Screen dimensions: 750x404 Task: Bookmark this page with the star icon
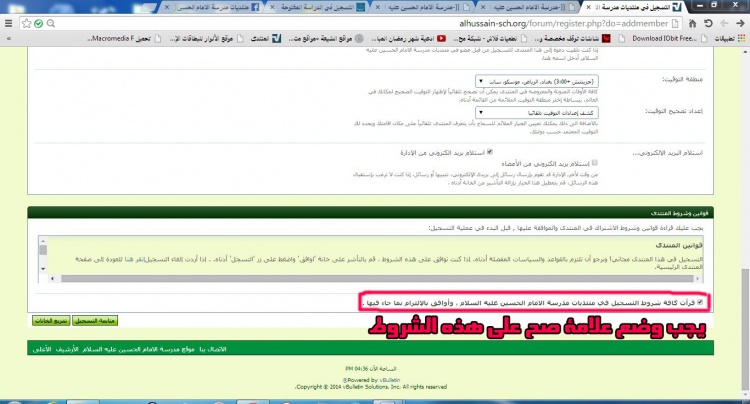(27, 23)
